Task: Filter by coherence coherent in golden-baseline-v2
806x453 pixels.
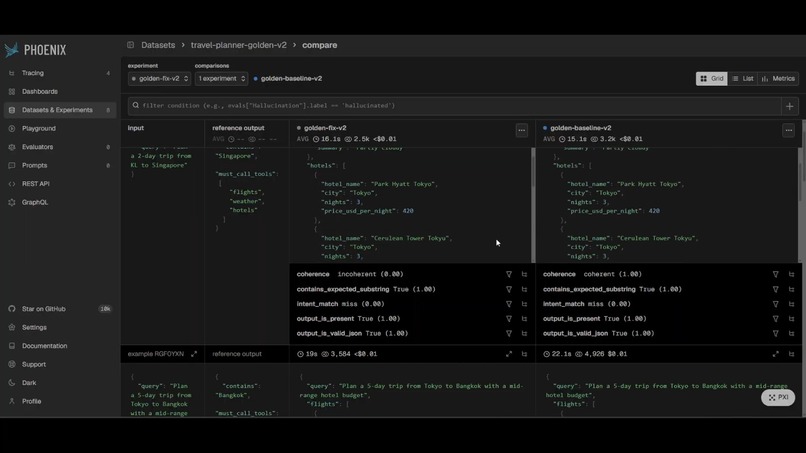Action: click(x=775, y=275)
